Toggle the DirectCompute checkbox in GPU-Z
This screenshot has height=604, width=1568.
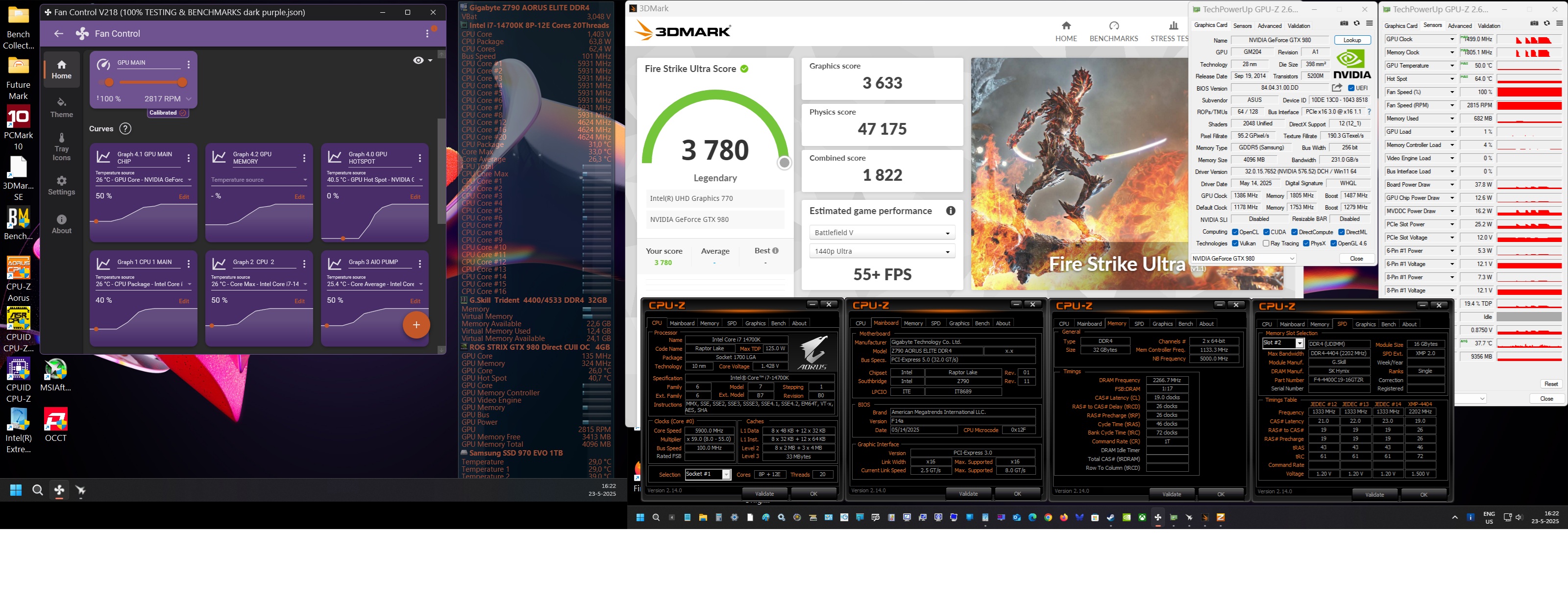click(x=1295, y=232)
